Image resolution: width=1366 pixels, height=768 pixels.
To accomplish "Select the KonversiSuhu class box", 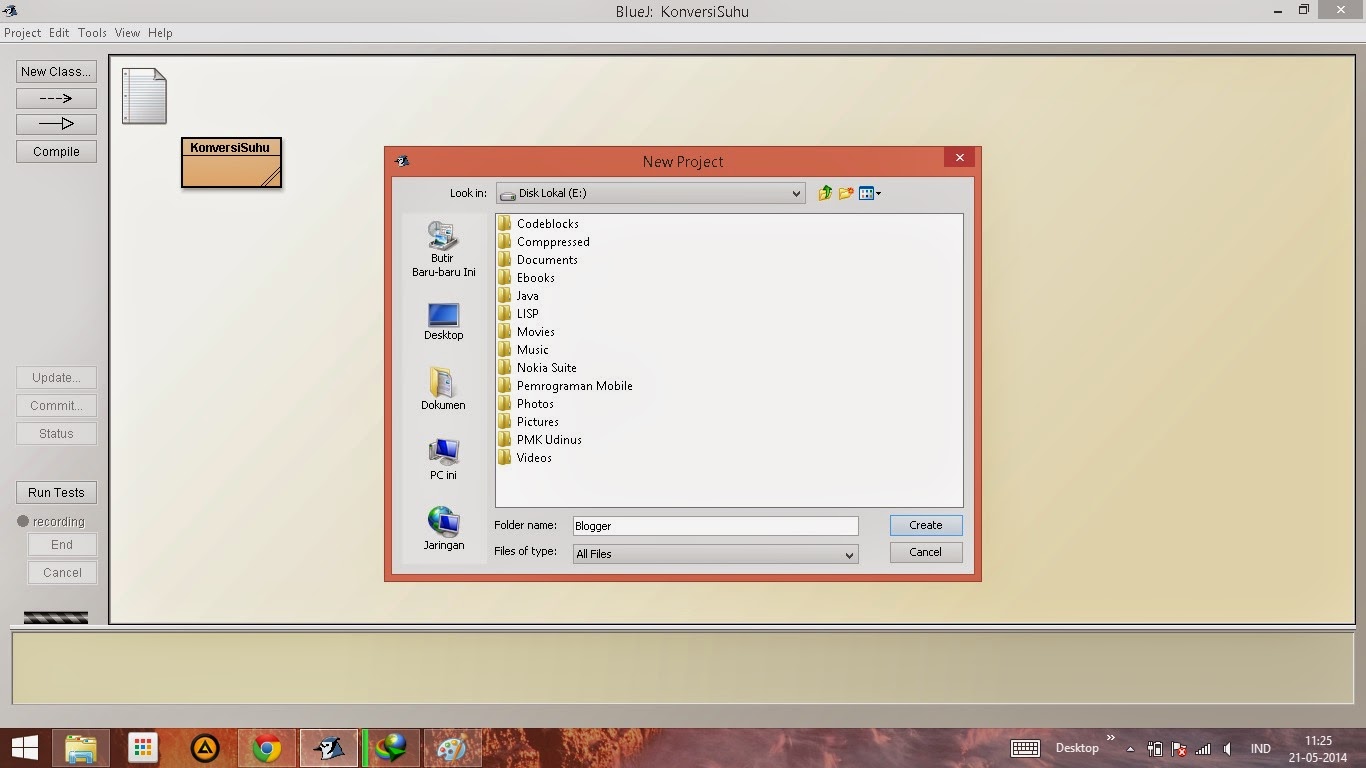I will (x=231, y=162).
